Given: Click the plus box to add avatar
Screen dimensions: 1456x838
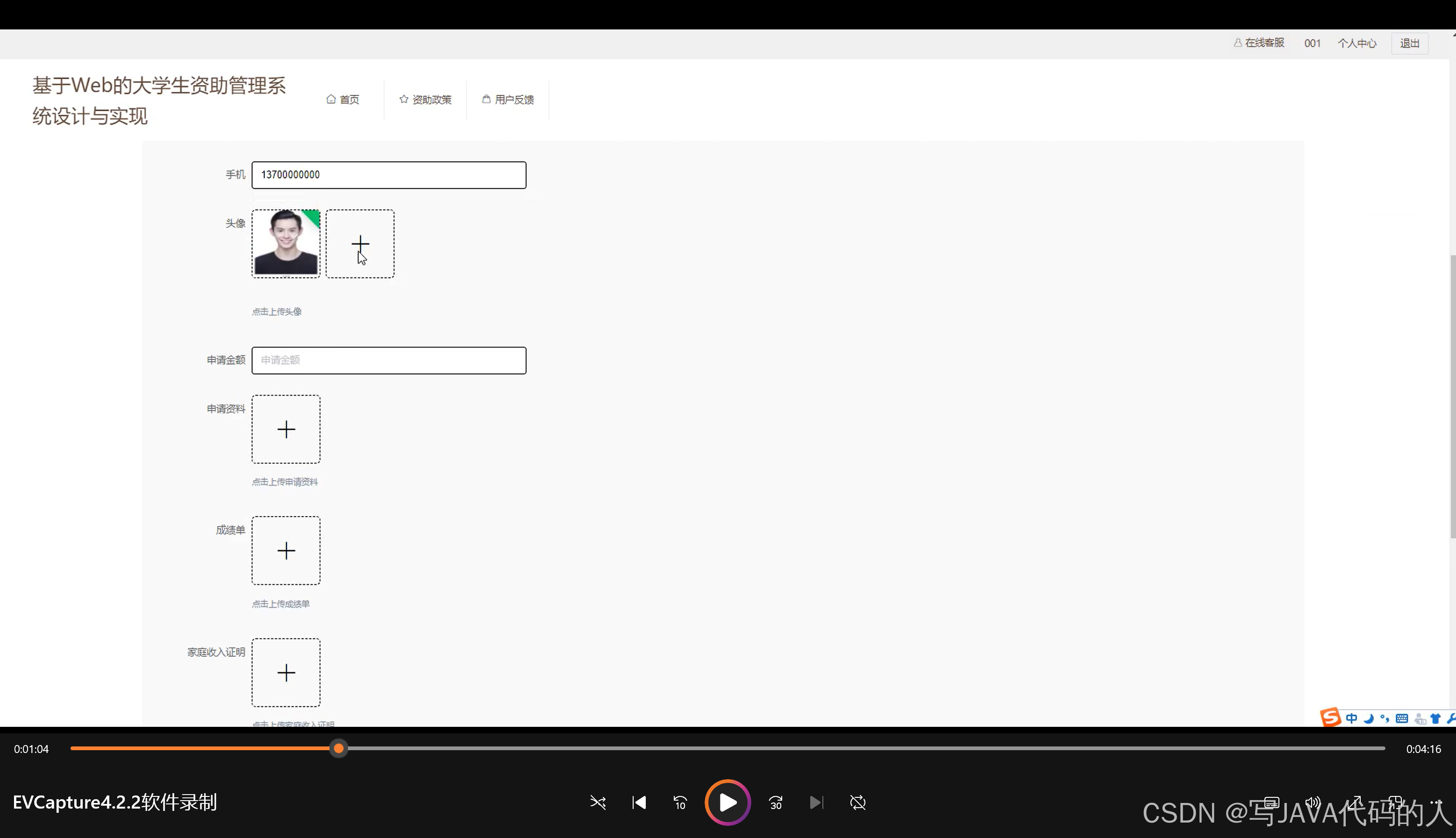Looking at the screenshot, I should (360, 243).
